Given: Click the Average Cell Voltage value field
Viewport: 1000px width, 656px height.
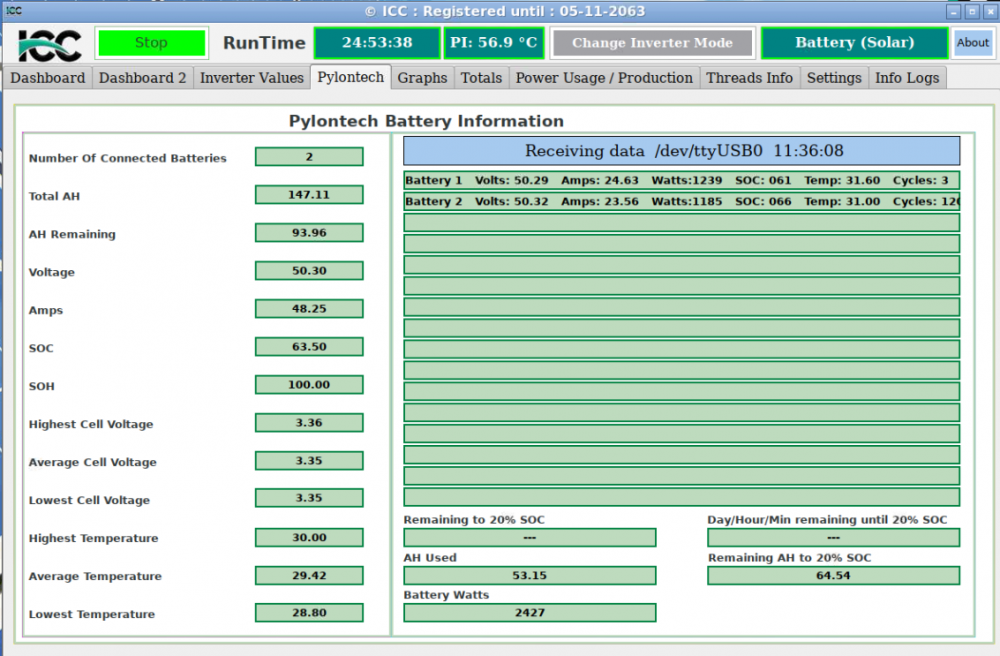Looking at the screenshot, I should pos(309,460).
